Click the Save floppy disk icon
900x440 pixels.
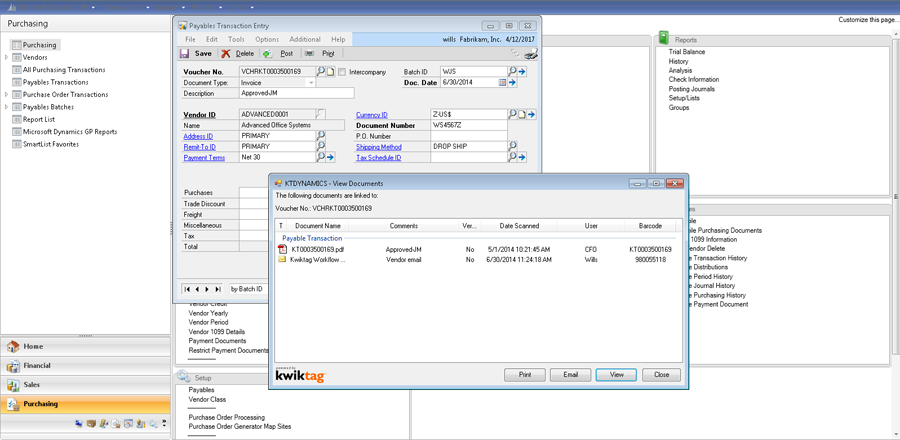[x=184, y=53]
